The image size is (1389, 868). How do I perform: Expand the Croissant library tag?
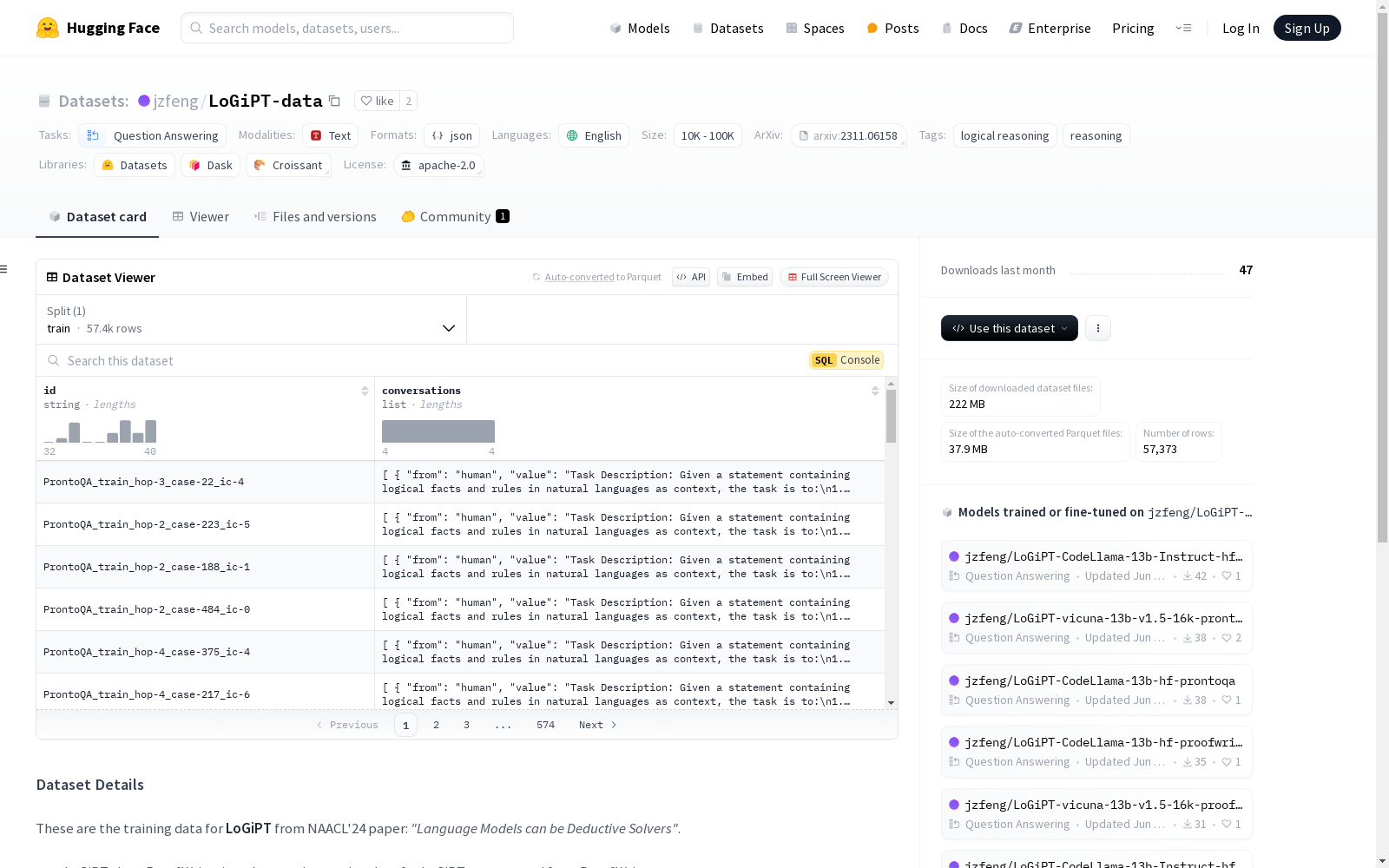288,165
